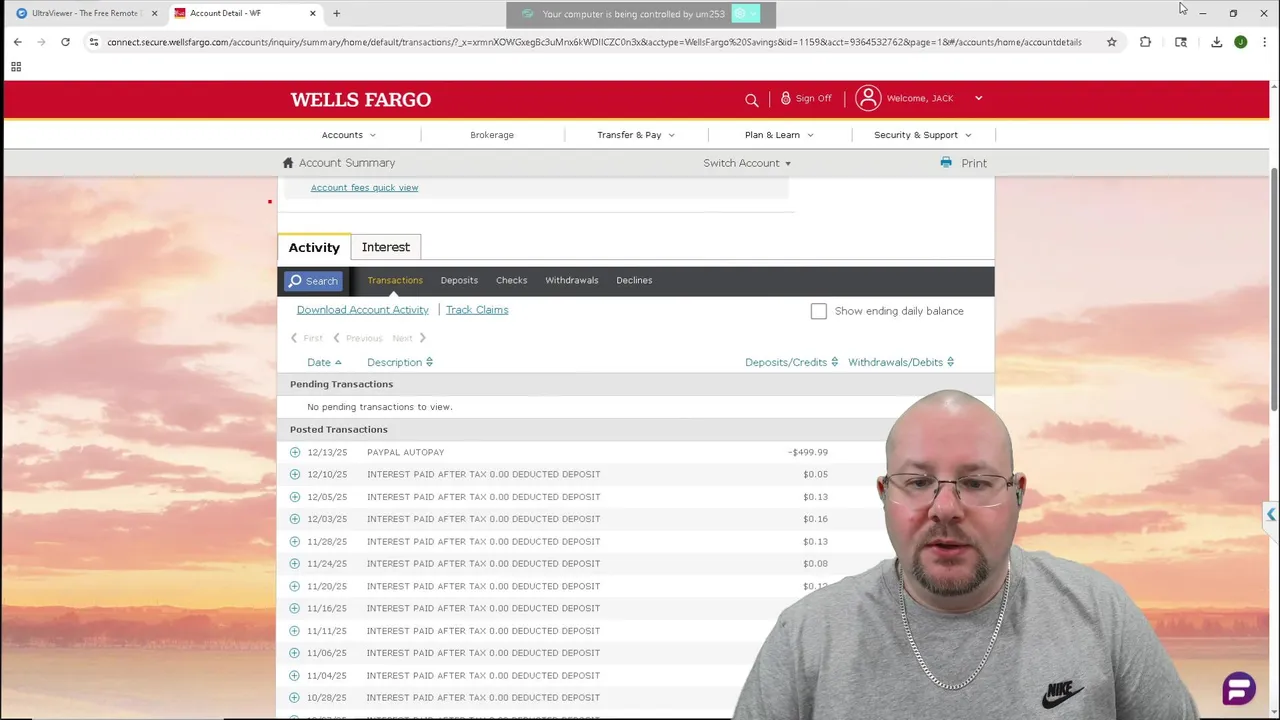Open Account fees quick view link

point(364,187)
